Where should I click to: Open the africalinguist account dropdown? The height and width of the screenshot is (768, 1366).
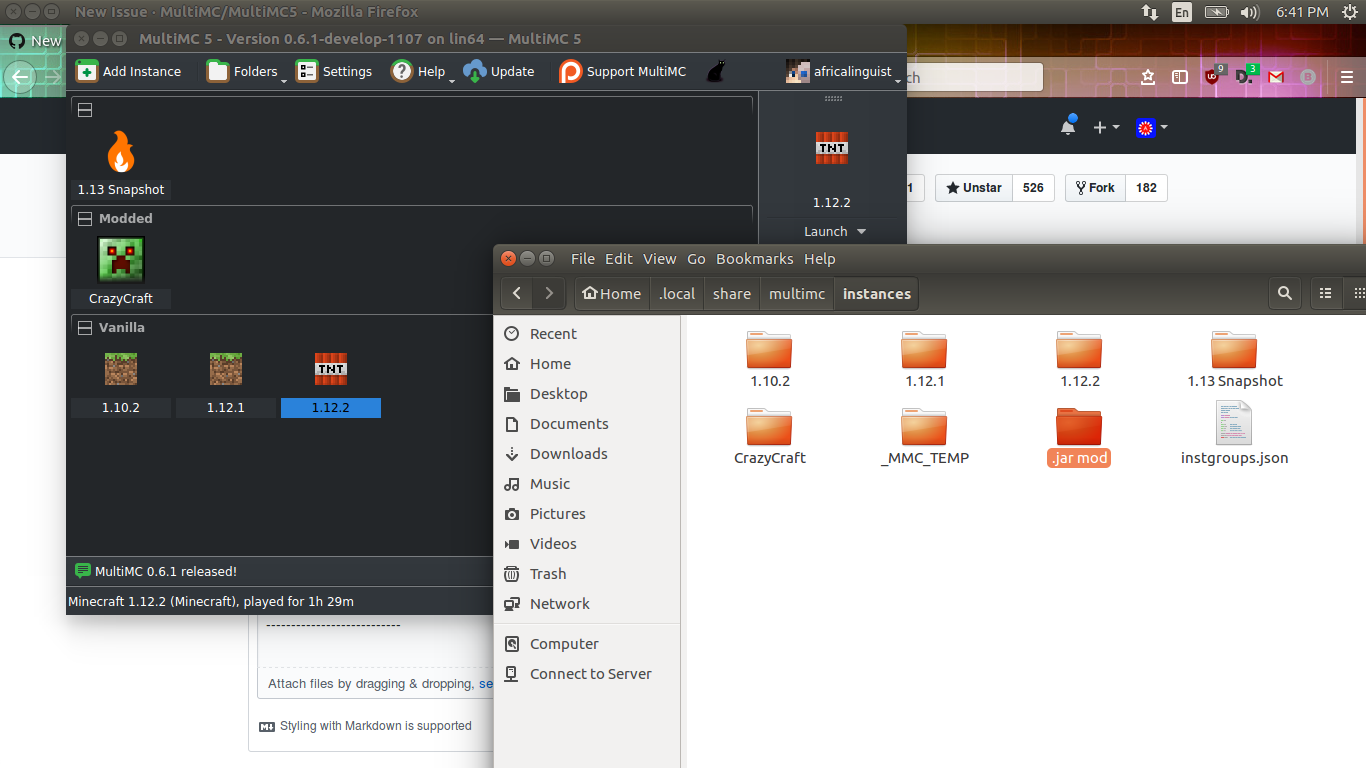[843, 71]
